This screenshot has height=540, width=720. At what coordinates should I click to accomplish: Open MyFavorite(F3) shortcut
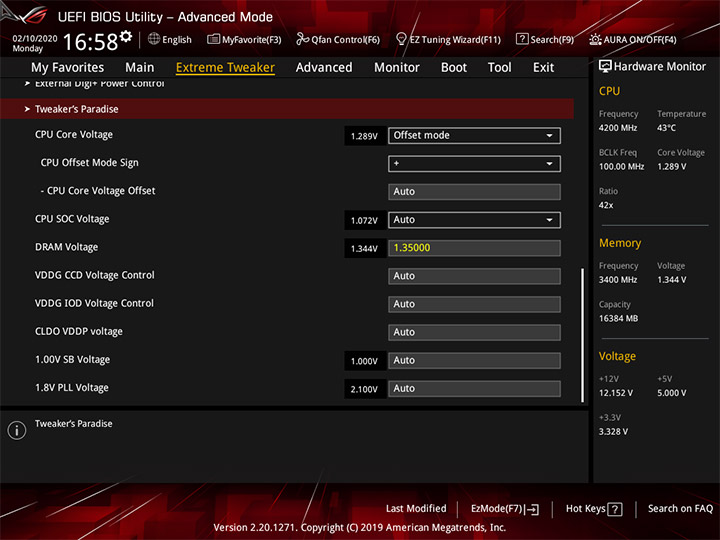(244, 39)
